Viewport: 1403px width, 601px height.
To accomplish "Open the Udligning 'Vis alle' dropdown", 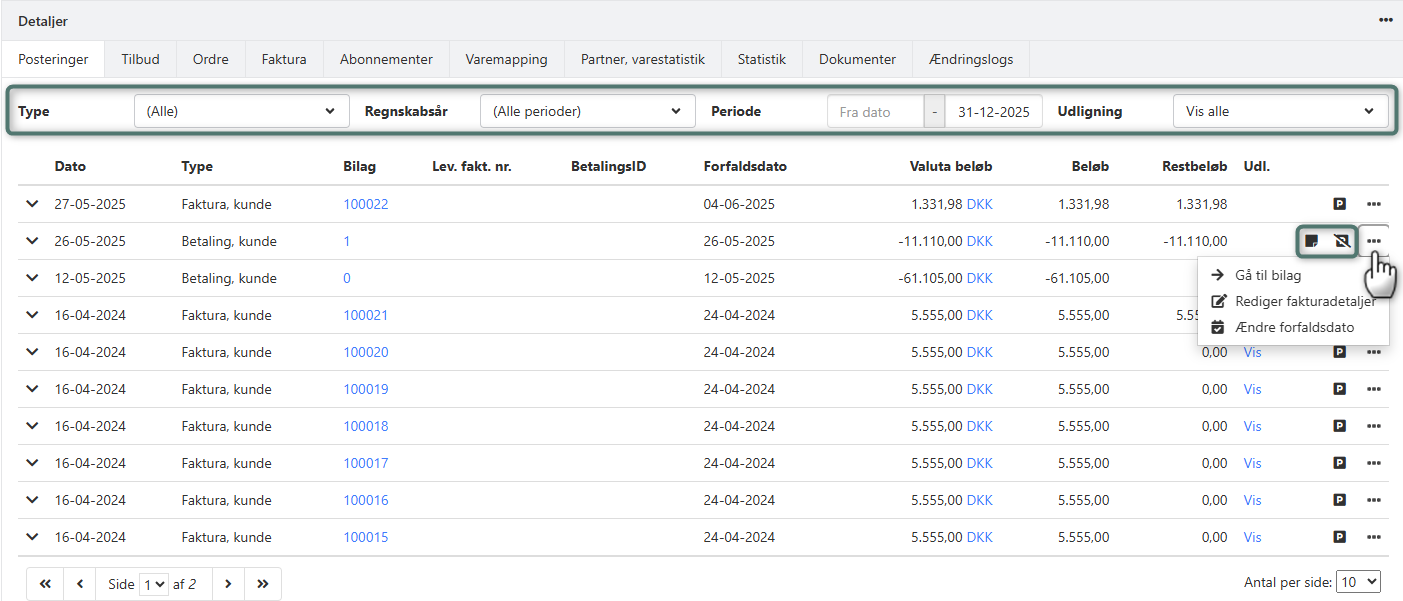I will click(1280, 111).
